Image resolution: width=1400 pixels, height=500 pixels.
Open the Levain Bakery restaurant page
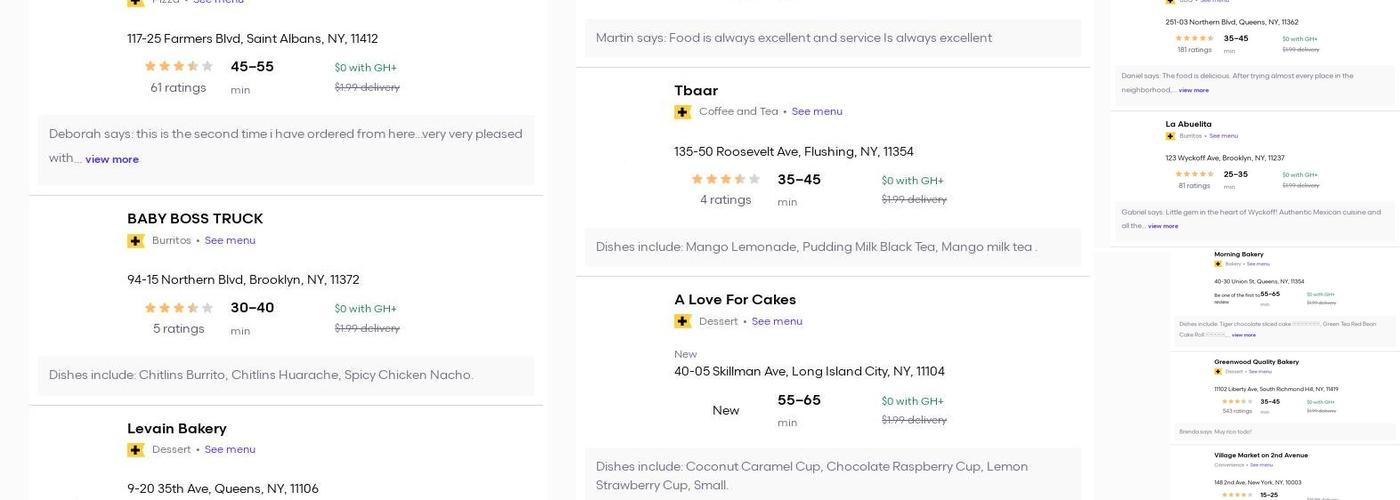[177, 428]
